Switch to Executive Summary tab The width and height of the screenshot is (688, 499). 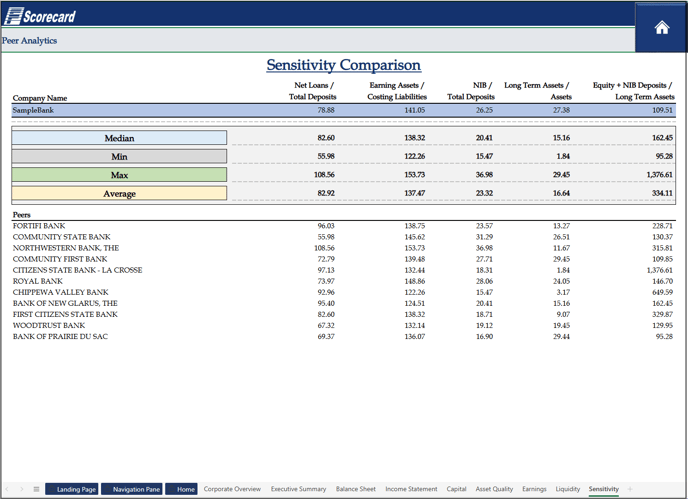298,489
